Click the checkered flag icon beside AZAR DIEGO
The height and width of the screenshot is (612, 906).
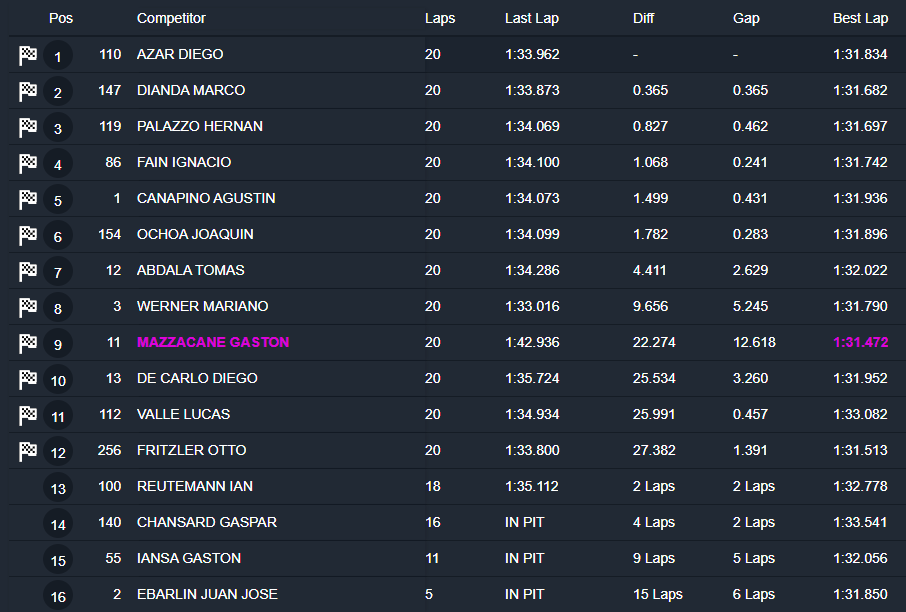click(28, 55)
